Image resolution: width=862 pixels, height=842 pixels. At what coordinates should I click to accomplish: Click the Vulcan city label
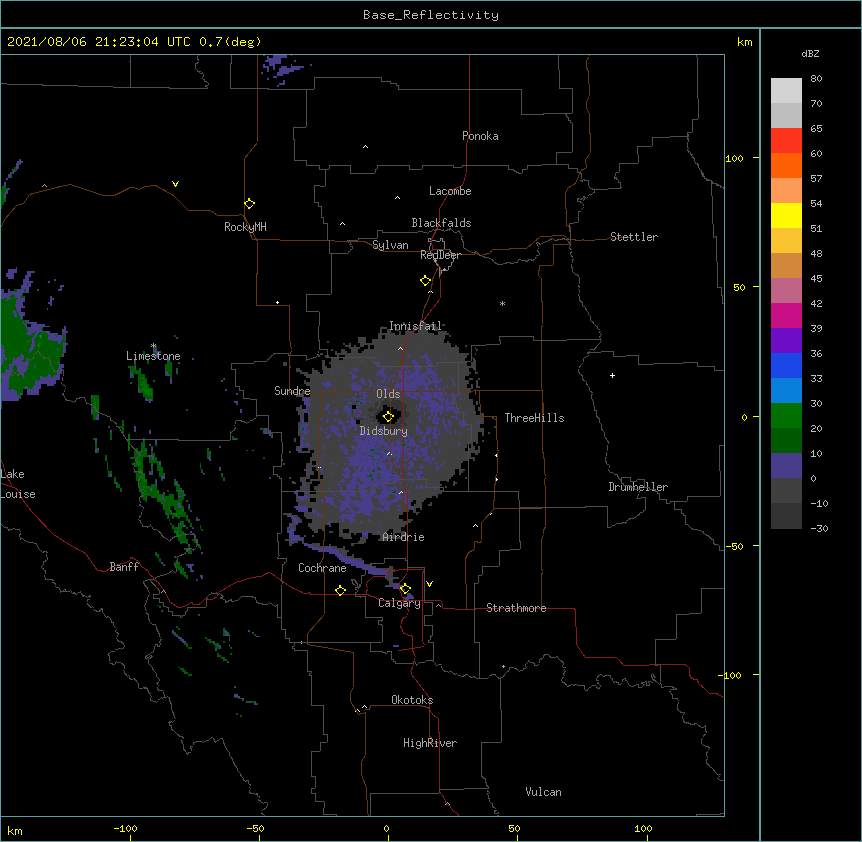click(543, 792)
